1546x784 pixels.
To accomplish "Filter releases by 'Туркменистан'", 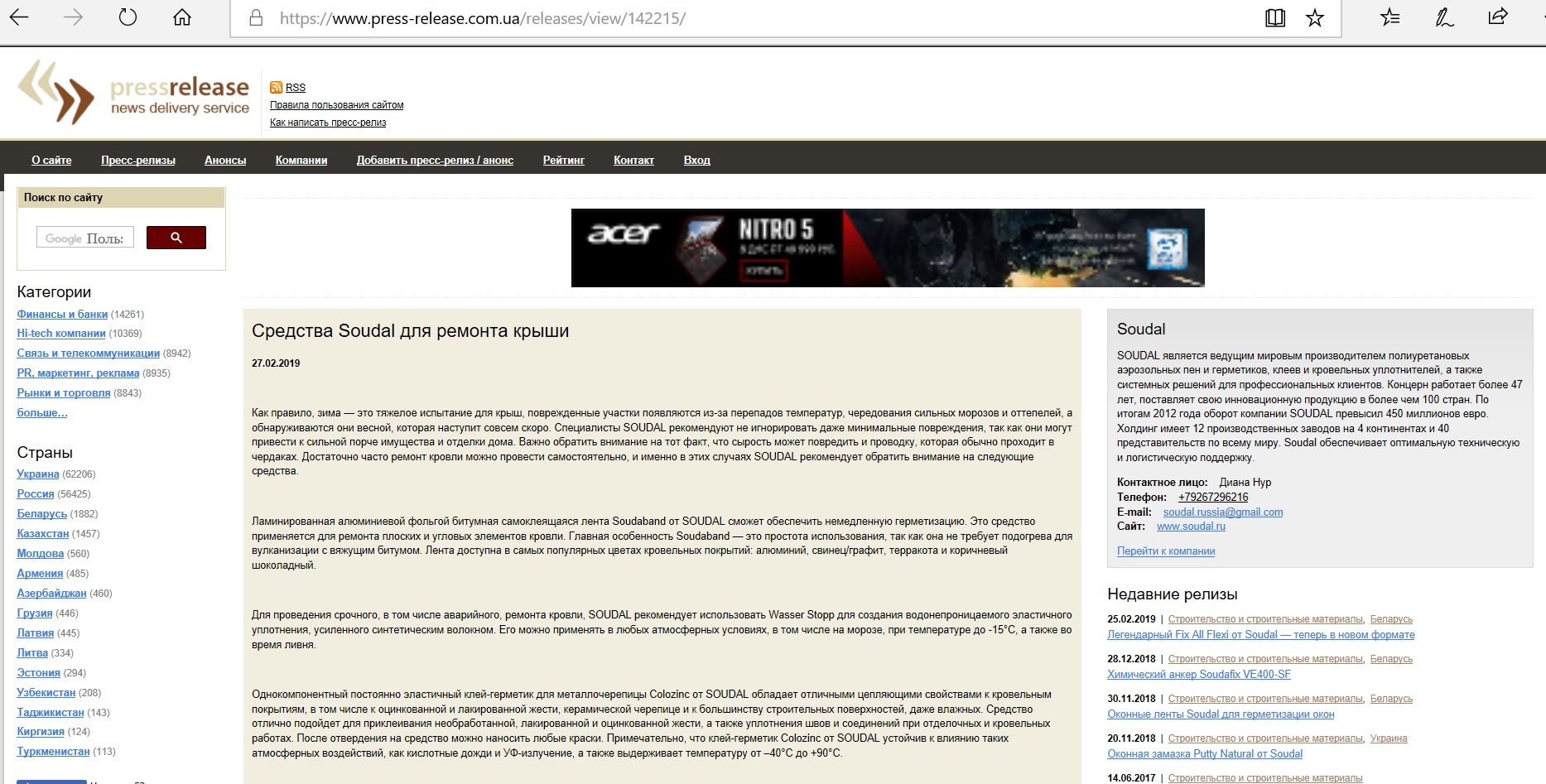I will [53, 751].
